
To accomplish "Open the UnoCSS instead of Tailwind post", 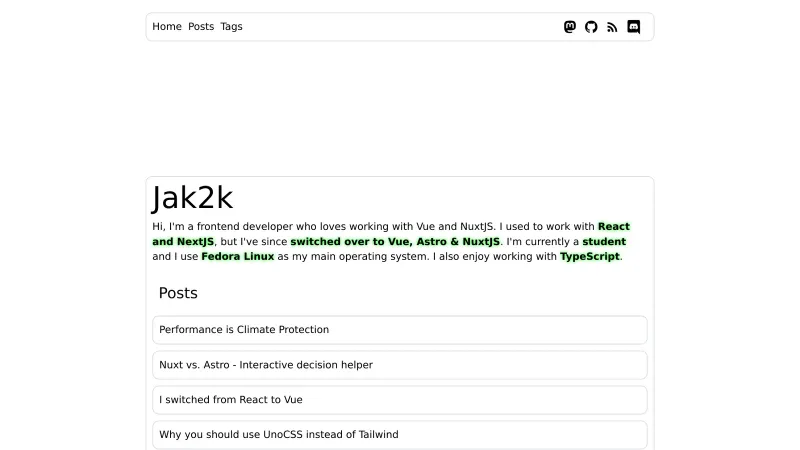I will point(279,435).
